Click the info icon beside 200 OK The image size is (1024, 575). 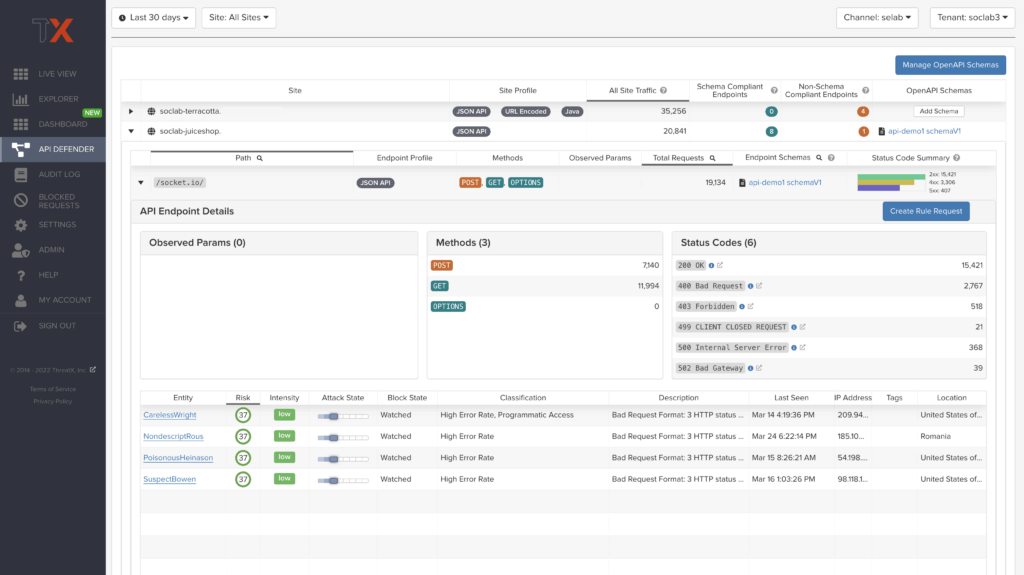click(711, 265)
